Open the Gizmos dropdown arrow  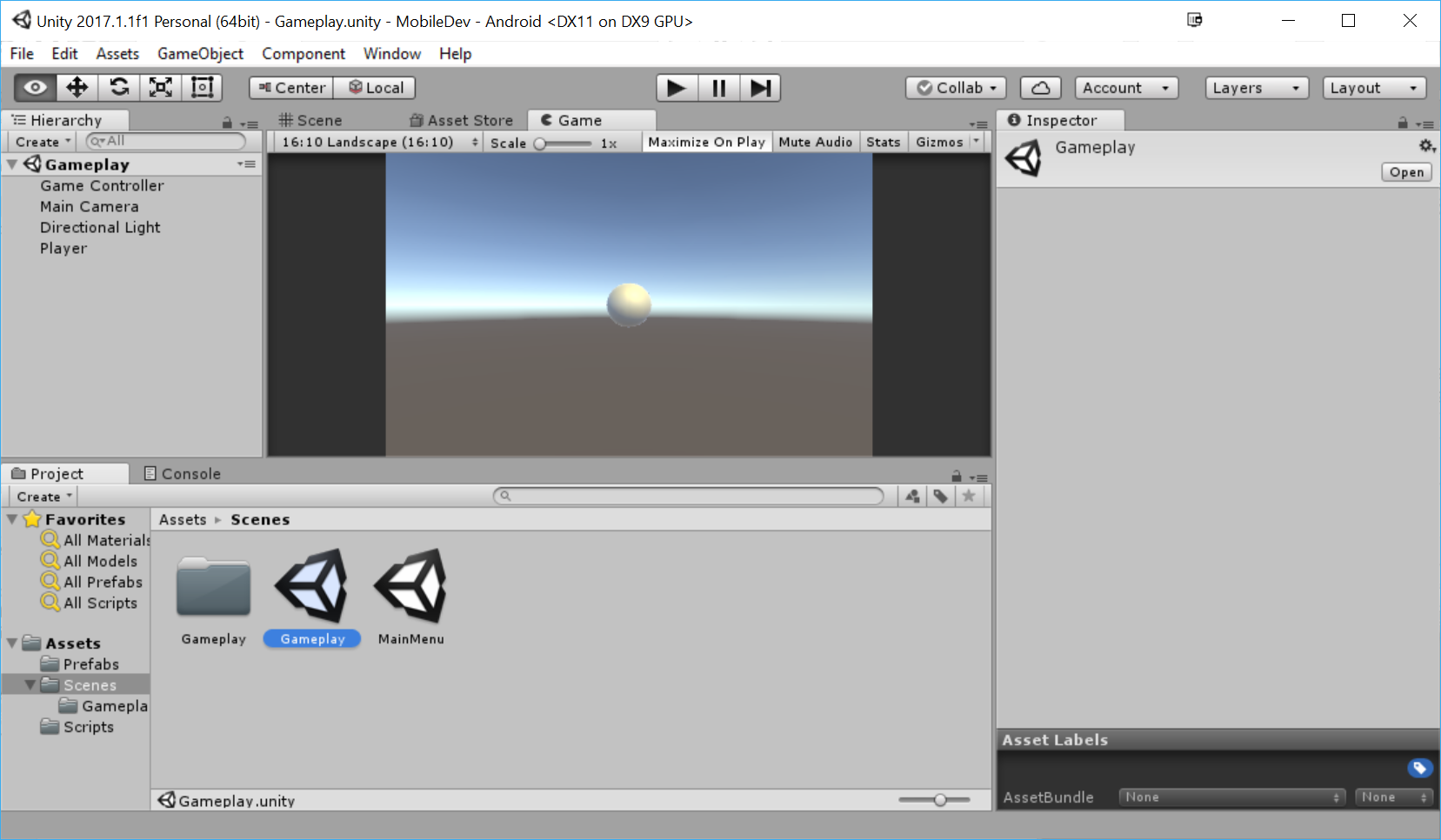pos(977,142)
